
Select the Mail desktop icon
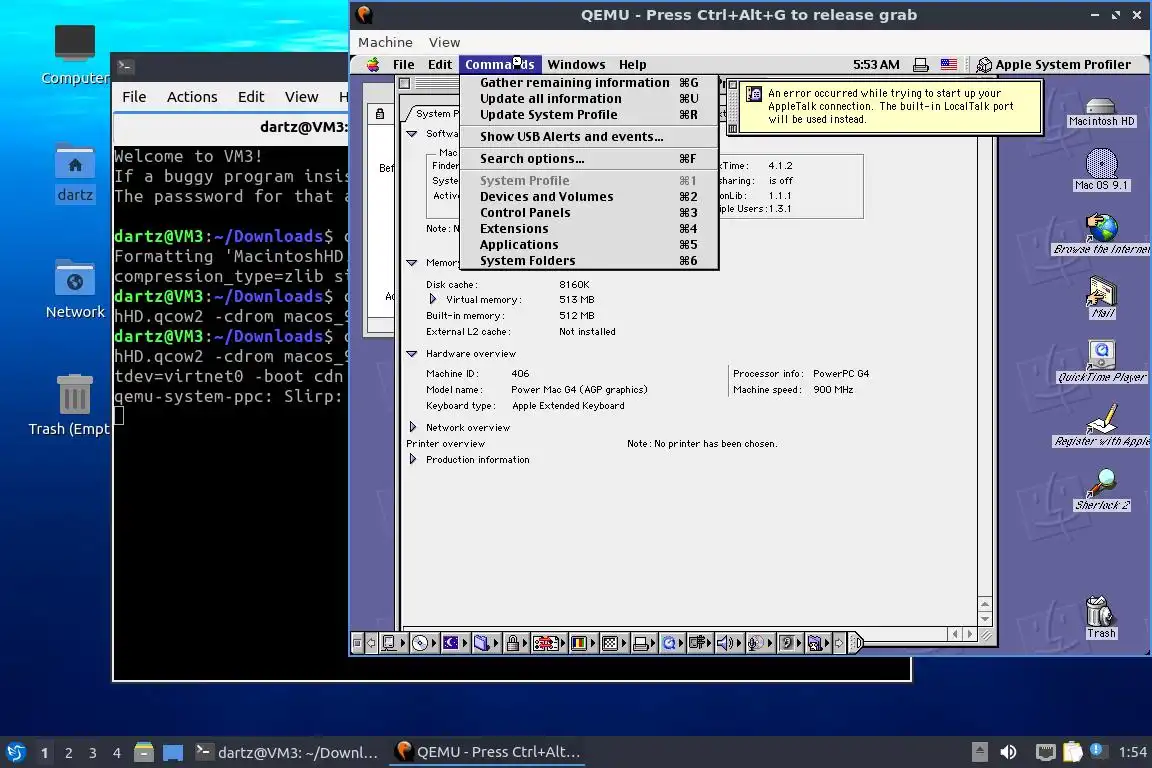(x=1101, y=298)
